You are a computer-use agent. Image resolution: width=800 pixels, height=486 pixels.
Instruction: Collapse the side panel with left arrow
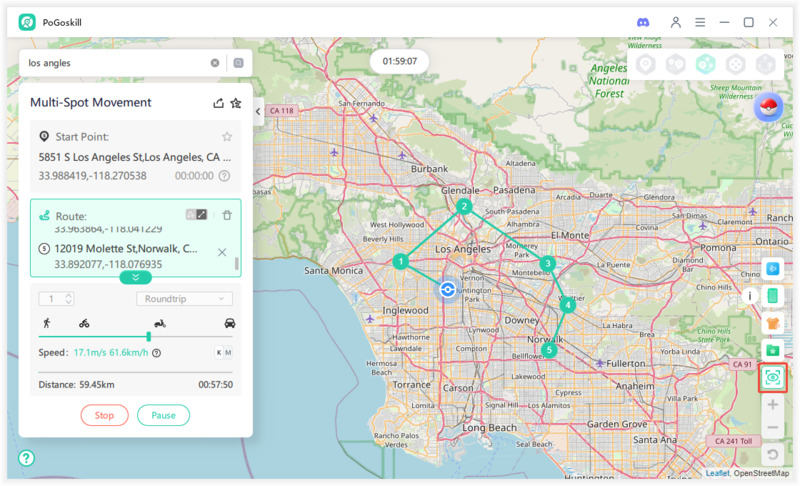point(258,111)
